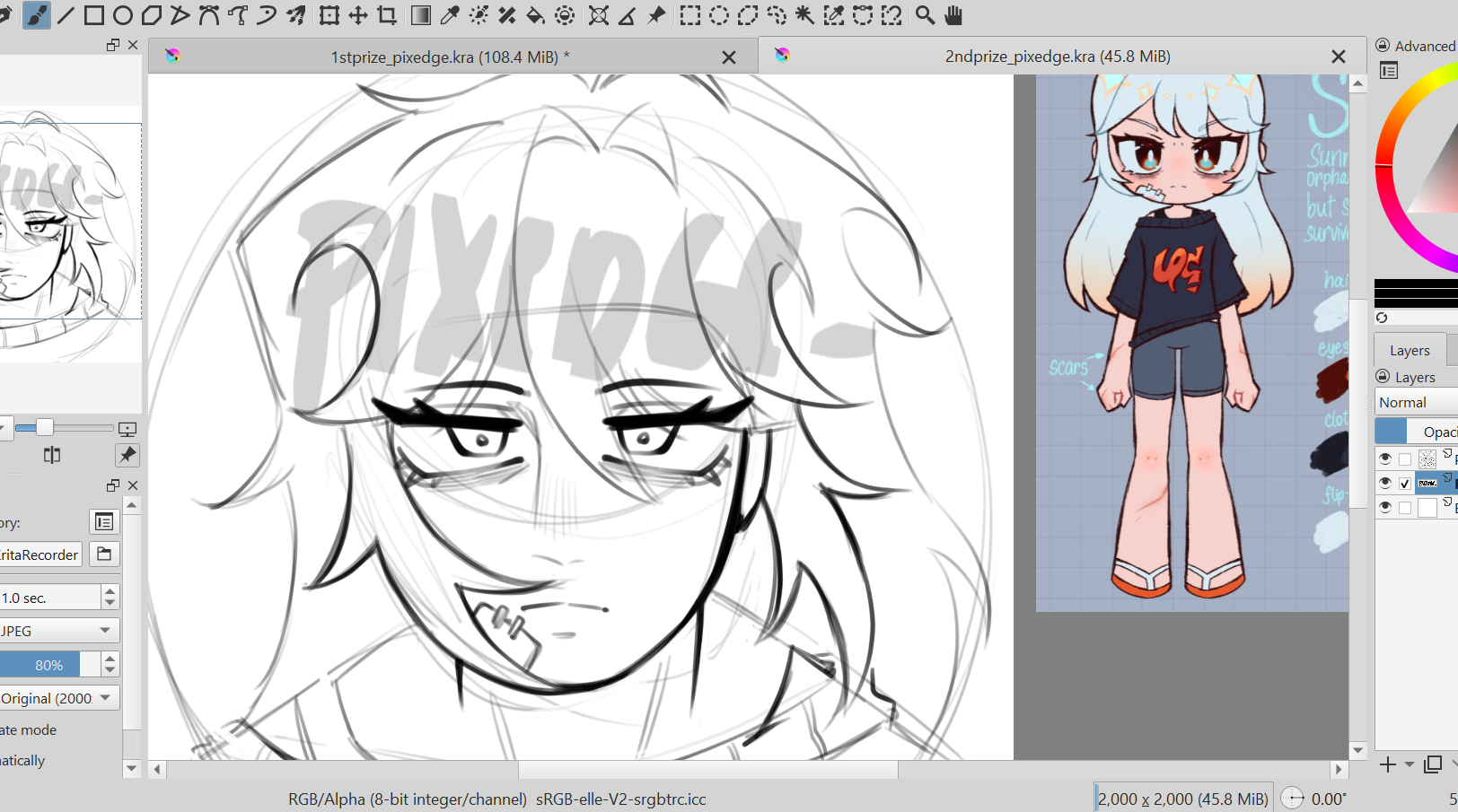The height and width of the screenshot is (812, 1458).
Task: Click the Gradient tool icon
Action: pyautogui.click(x=420, y=15)
